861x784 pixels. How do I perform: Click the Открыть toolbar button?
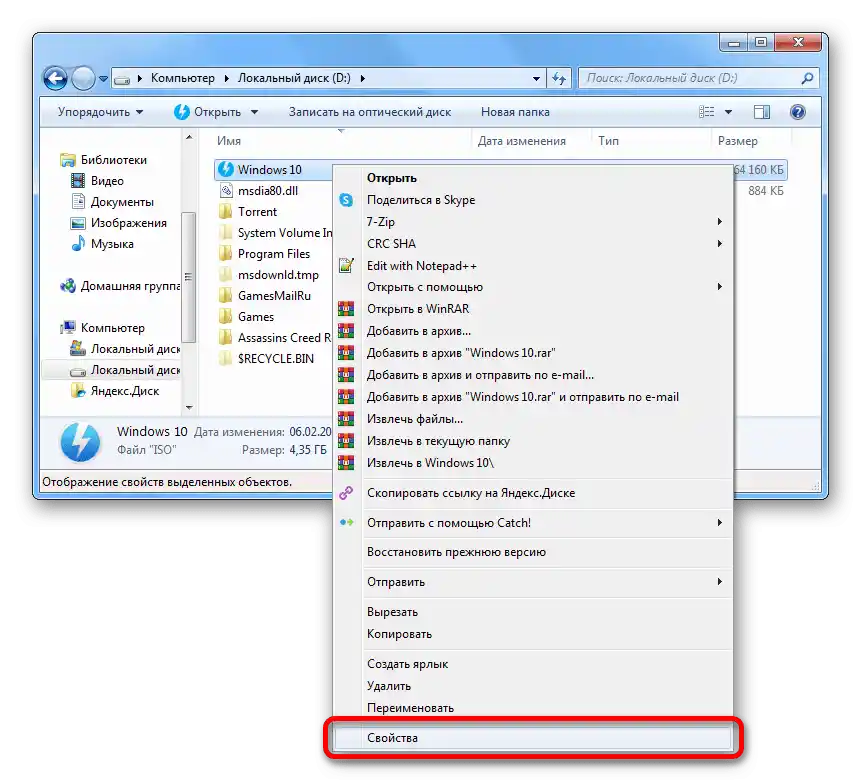(x=208, y=112)
